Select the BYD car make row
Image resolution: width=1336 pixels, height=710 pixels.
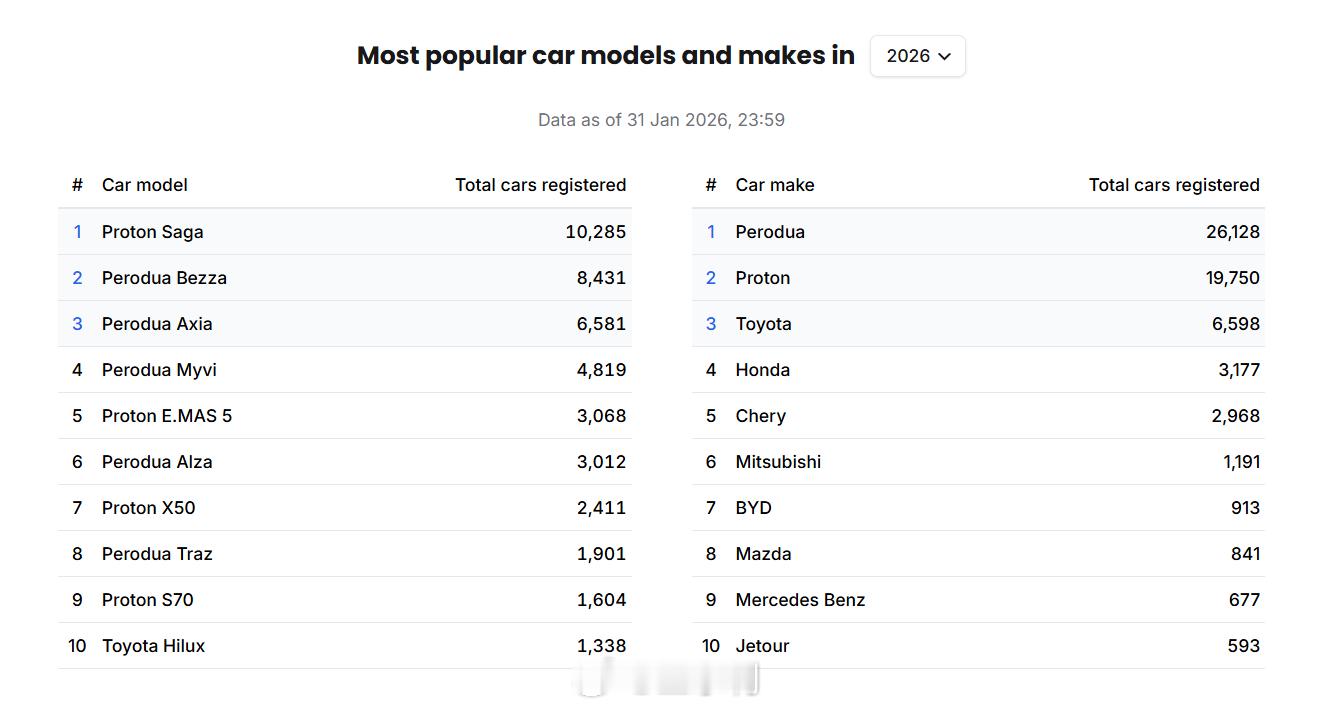tap(753, 508)
